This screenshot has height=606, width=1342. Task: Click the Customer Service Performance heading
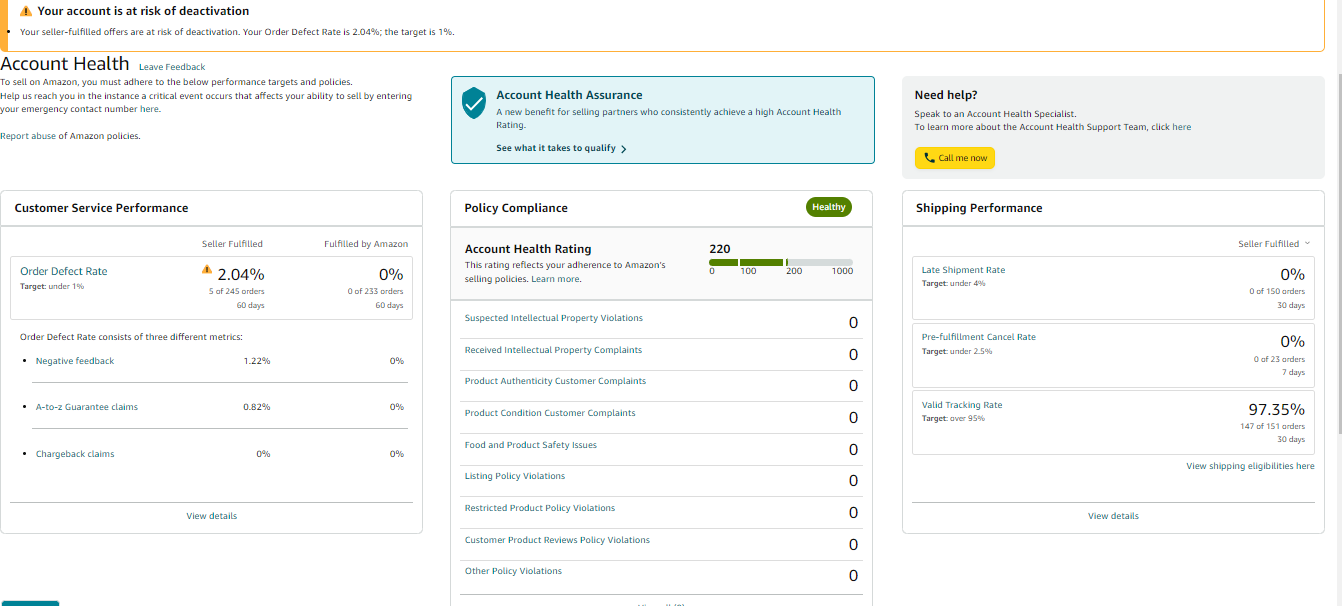coord(101,208)
